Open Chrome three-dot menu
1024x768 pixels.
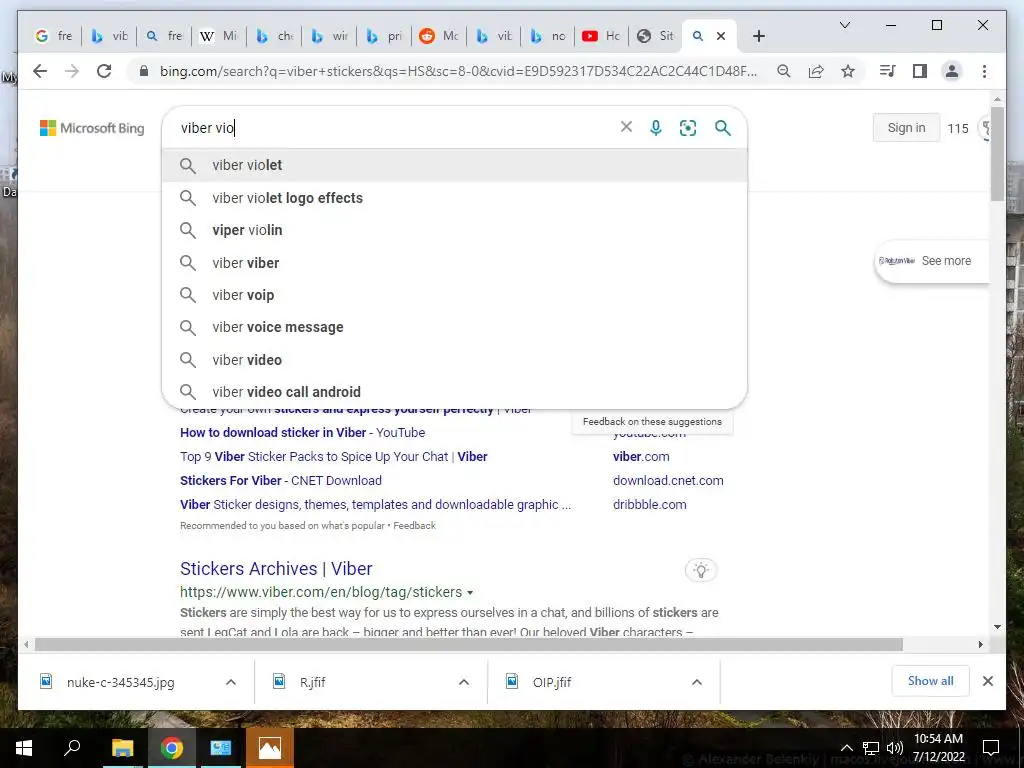[984, 71]
